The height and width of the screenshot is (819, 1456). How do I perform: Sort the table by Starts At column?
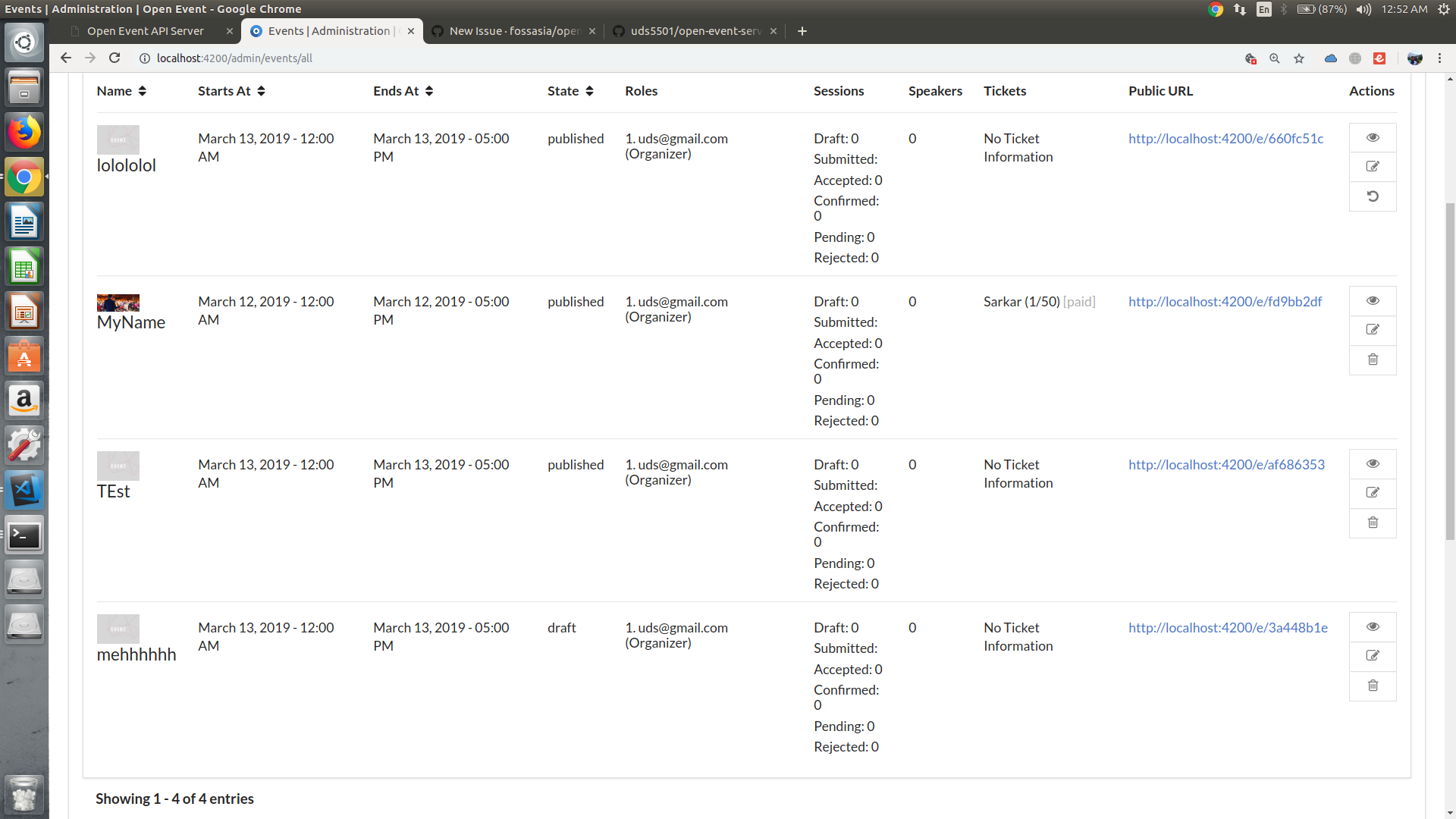[231, 91]
